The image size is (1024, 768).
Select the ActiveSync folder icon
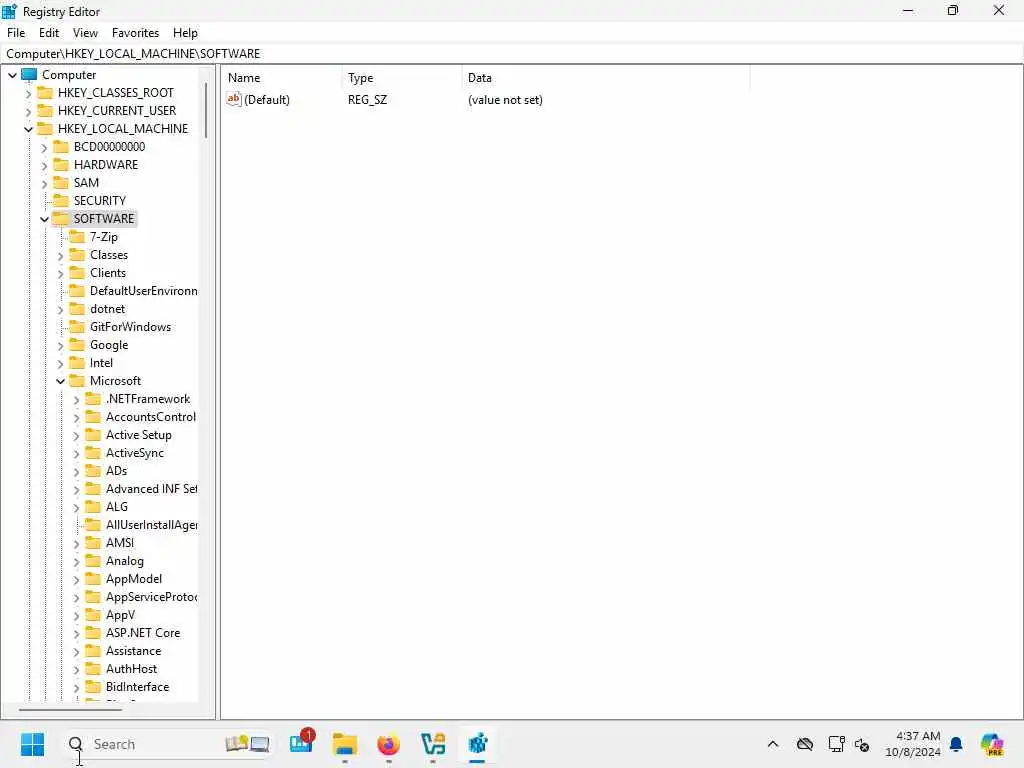tap(93, 453)
